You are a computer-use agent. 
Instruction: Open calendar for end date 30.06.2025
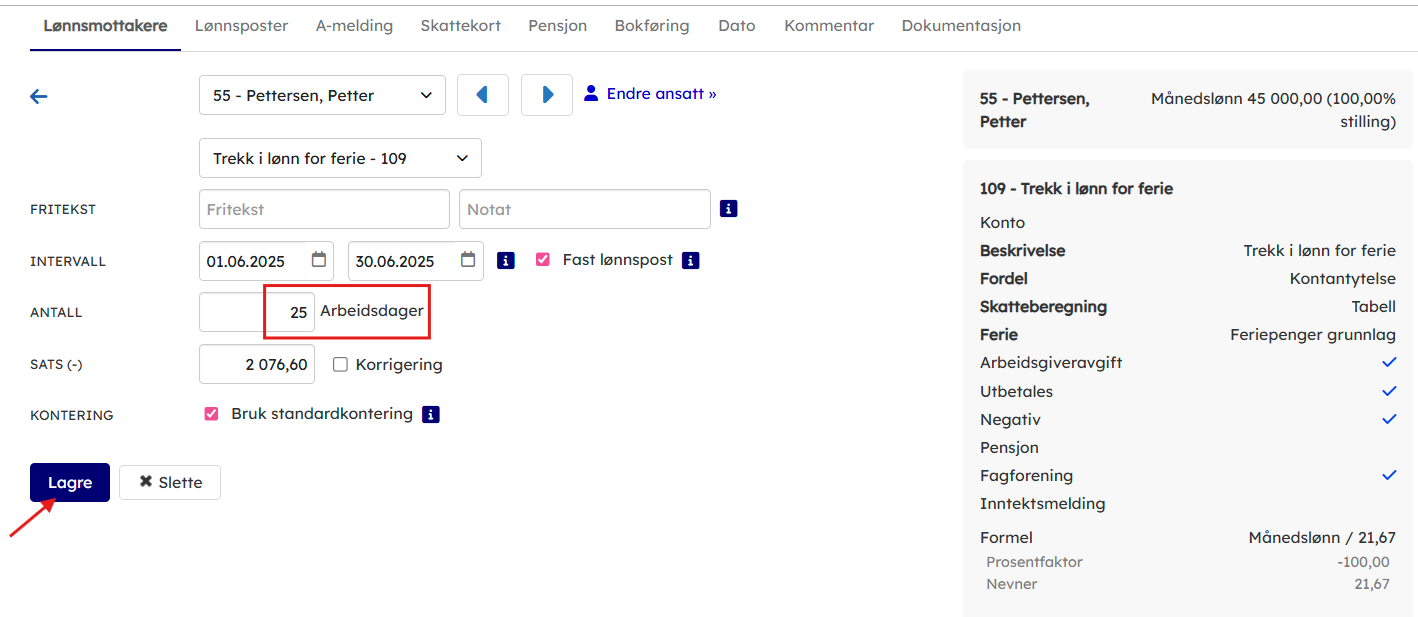(x=468, y=260)
